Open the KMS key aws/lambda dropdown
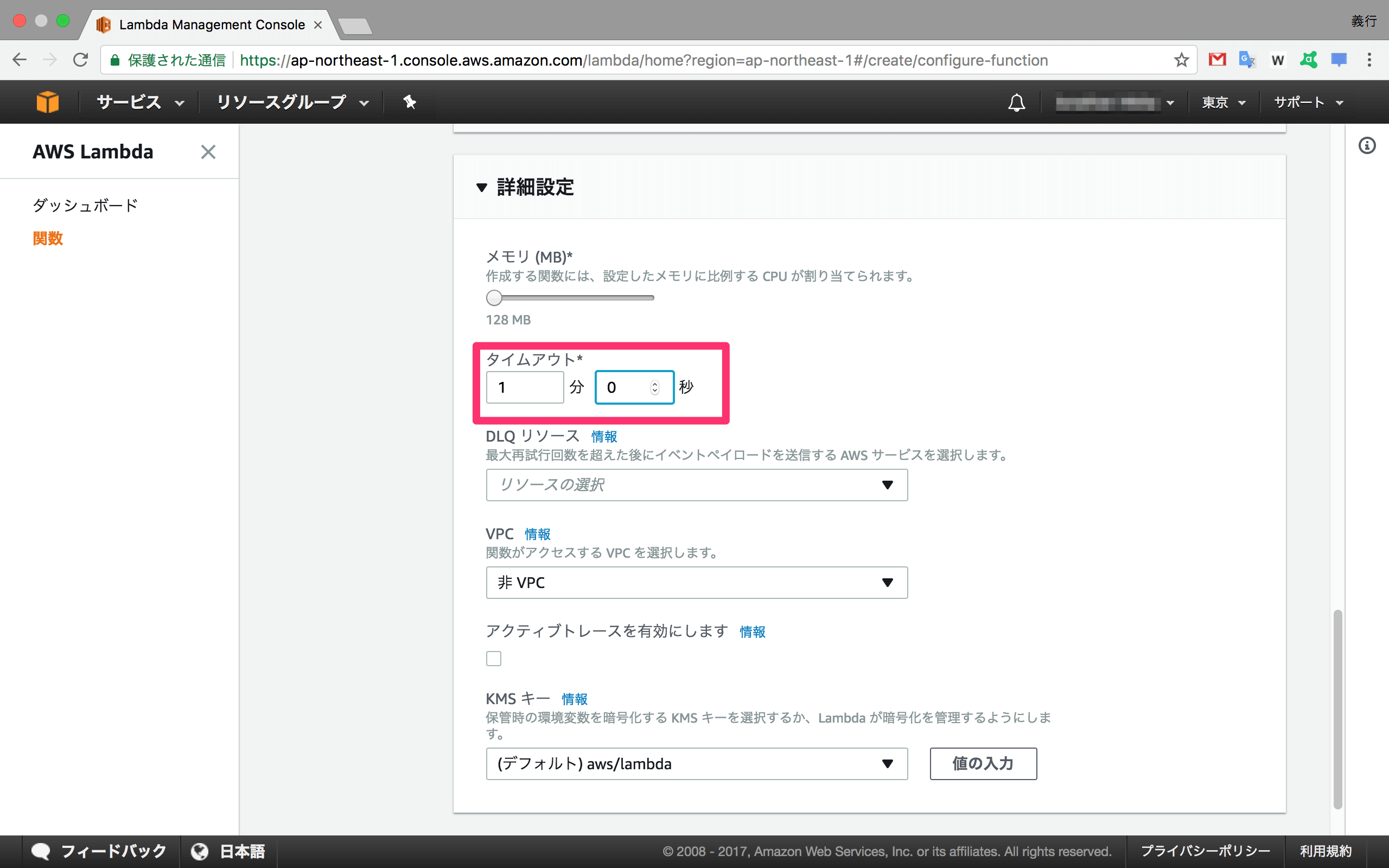The height and width of the screenshot is (868, 1389). tap(696, 763)
